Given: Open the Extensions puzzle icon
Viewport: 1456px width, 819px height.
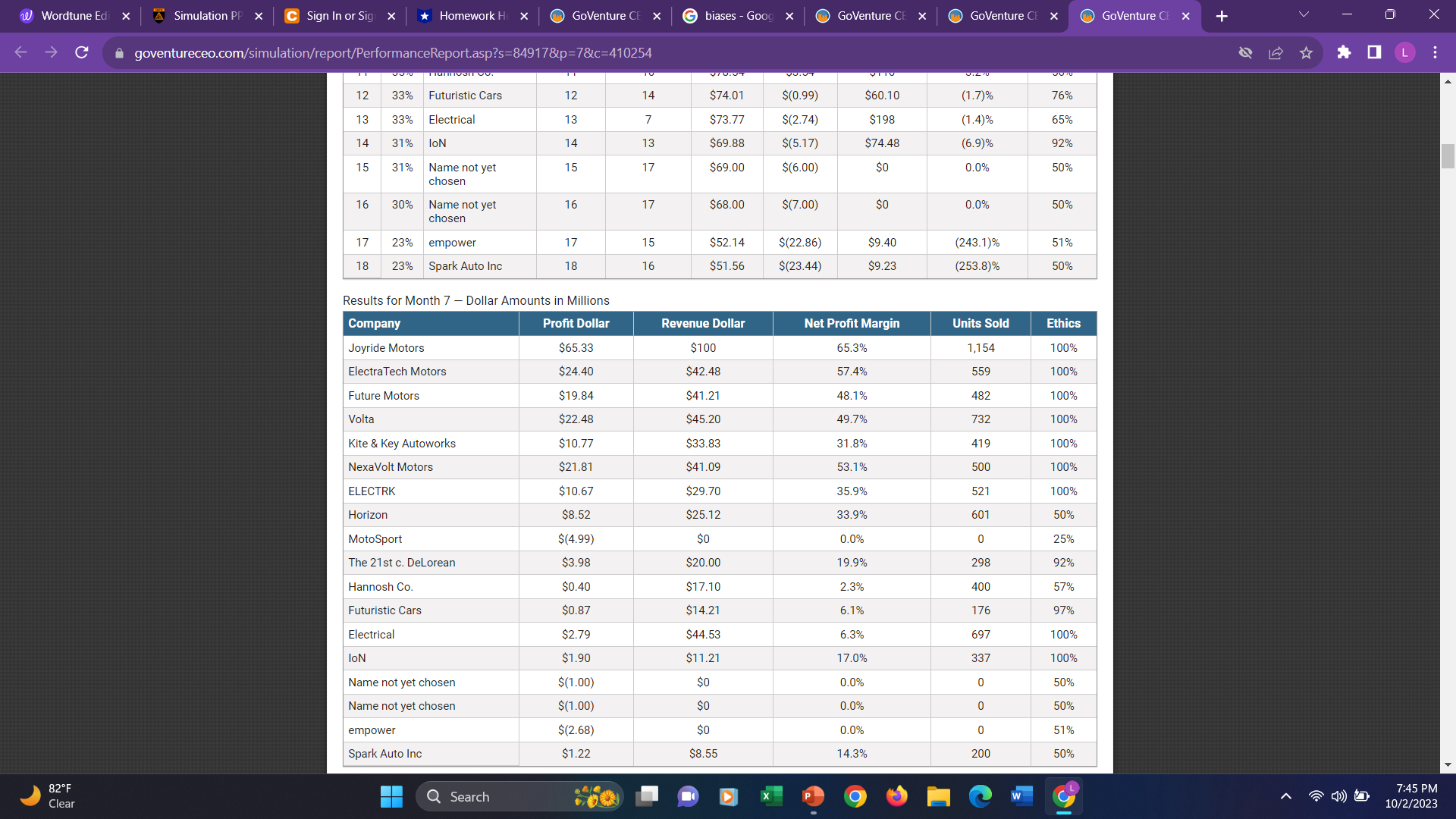Looking at the screenshot, I should [1344, 52].
